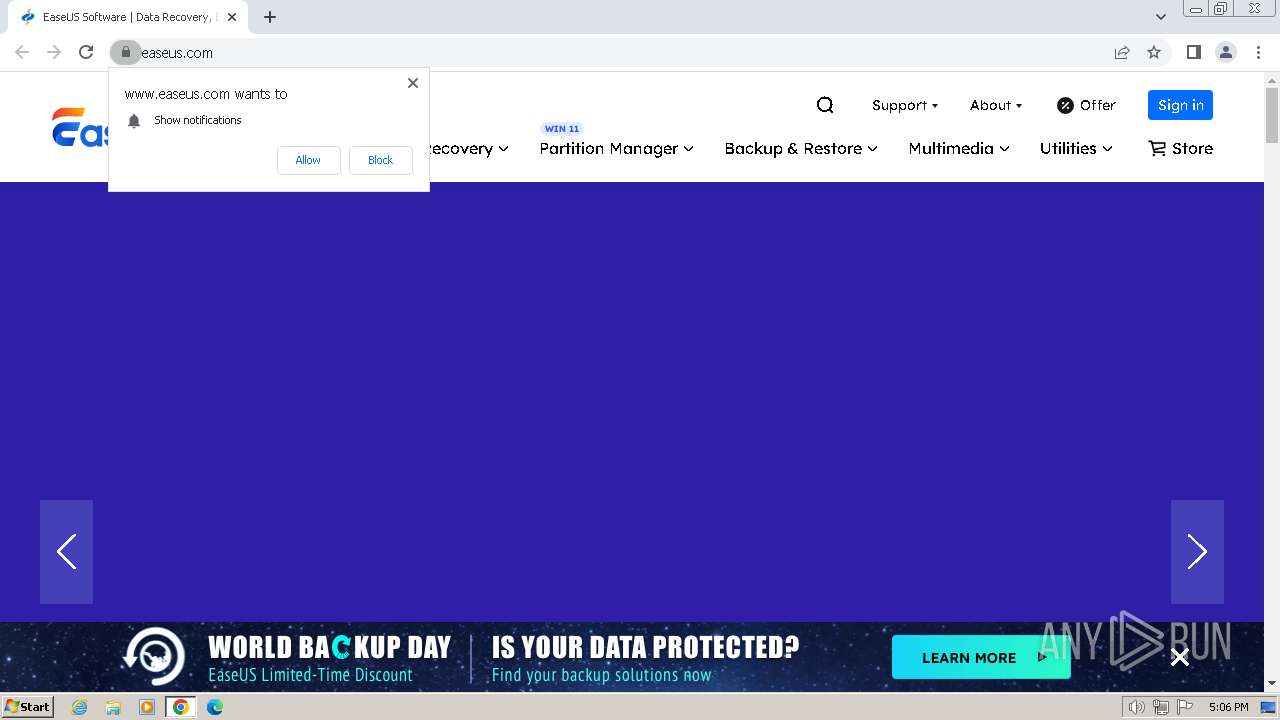Image resolution: width=1280 pixels, height=720 pixels.
Task: Click the 5:06 PM system clock
Action: tap(1228, 707)
